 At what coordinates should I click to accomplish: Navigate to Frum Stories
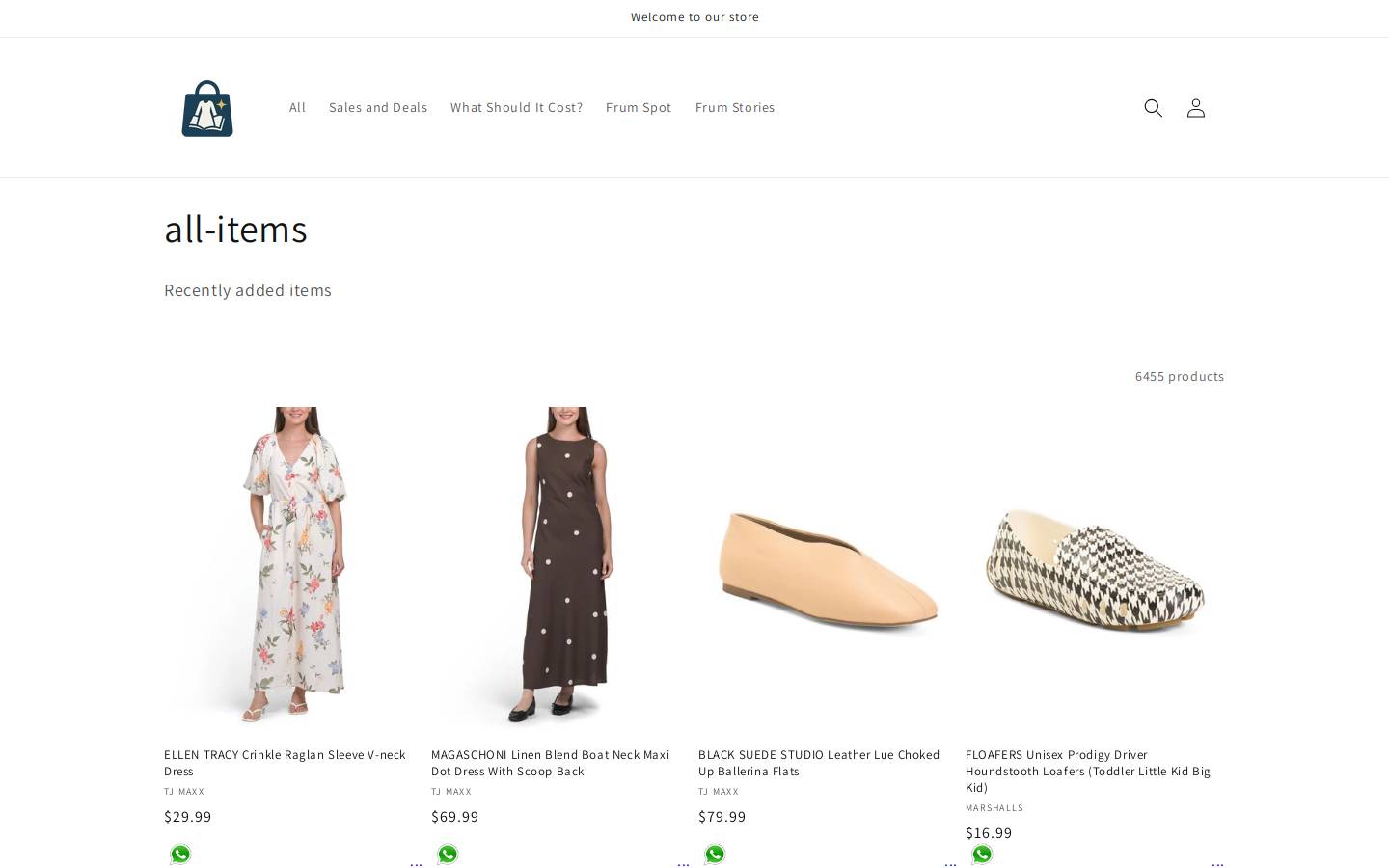coord(735,108)
